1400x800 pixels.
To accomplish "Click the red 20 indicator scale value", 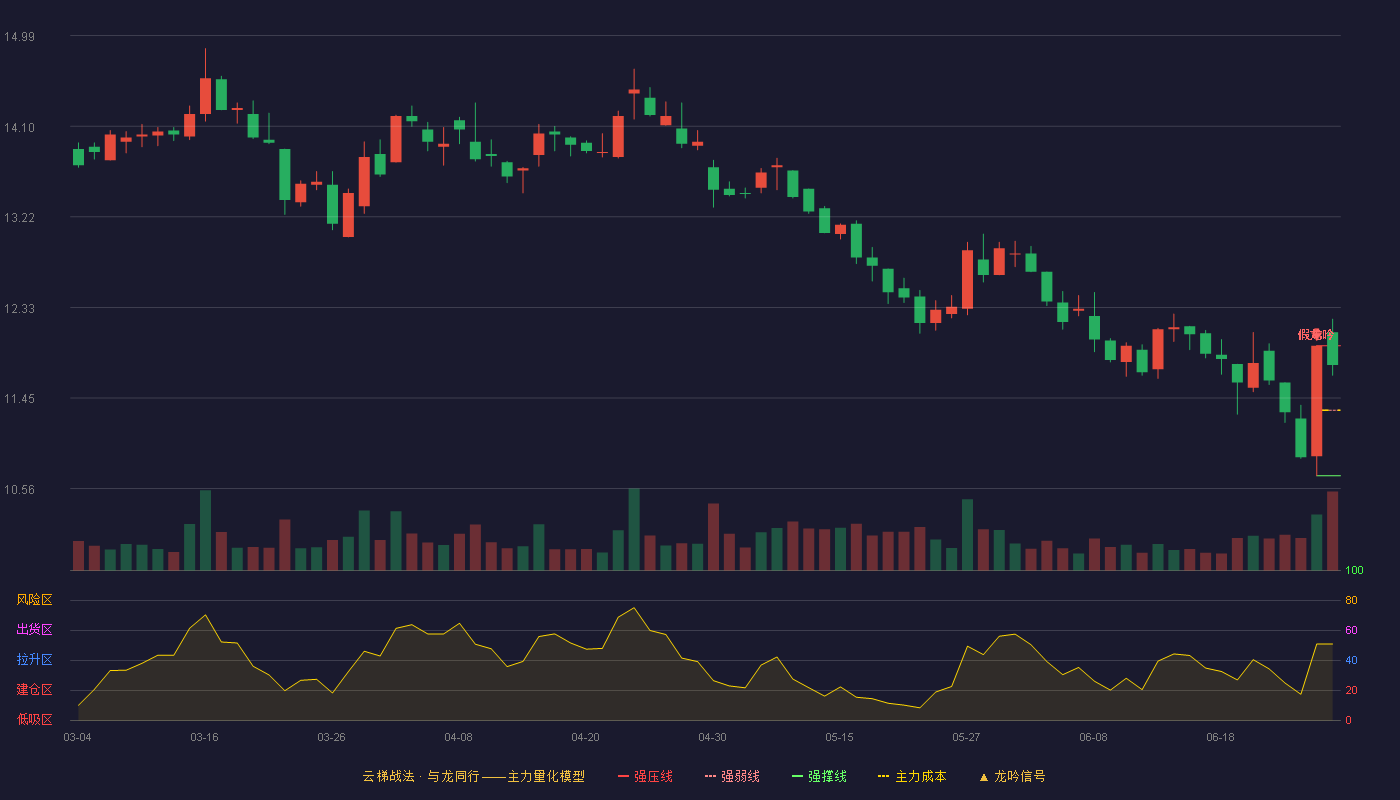I will 1351,691.
